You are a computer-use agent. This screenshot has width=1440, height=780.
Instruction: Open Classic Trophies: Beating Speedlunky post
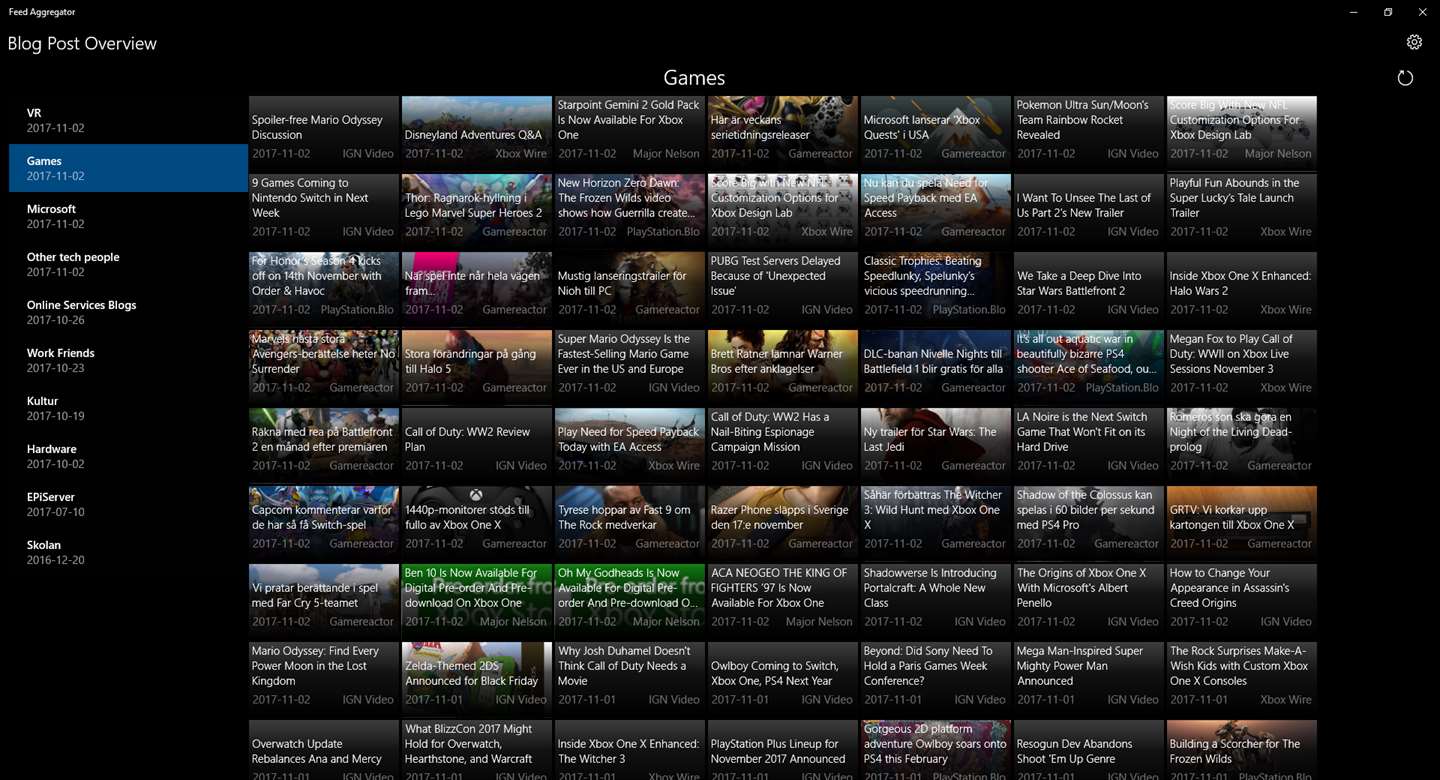(x=936, y=289)
